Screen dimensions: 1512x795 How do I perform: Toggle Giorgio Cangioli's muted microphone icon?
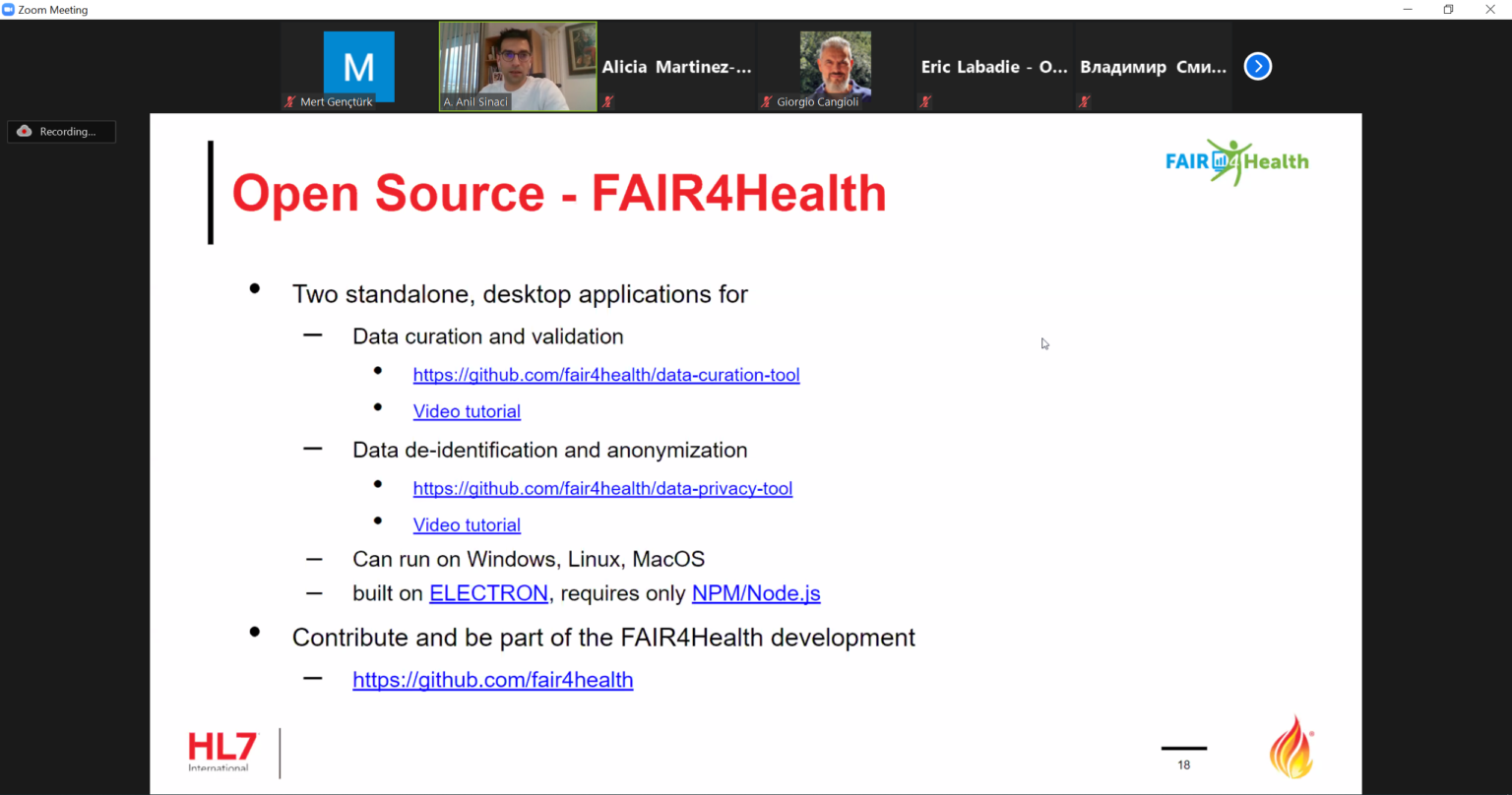[766, 101]
